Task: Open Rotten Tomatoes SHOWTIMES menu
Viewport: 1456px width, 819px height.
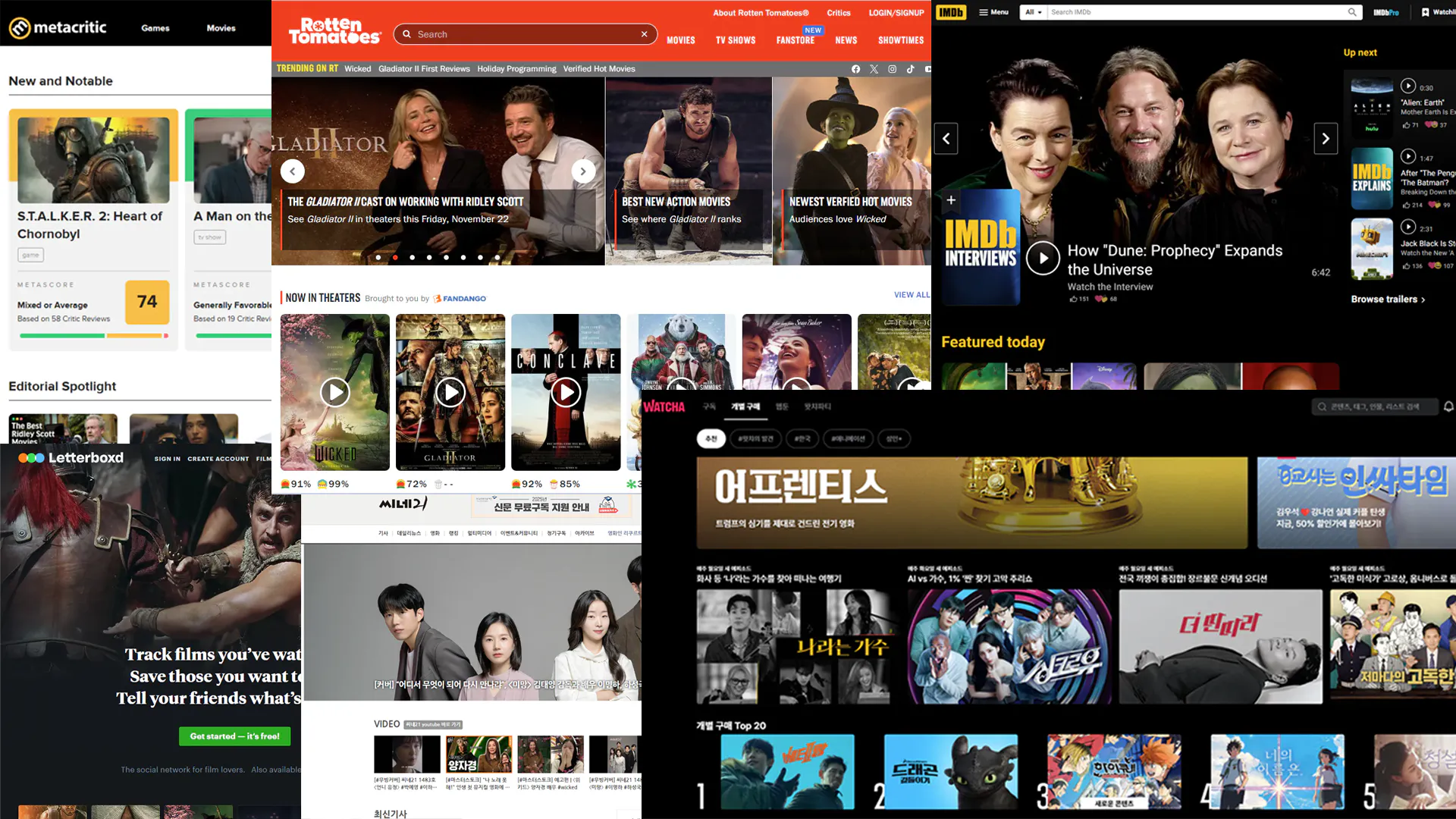Action: (x=901, y=40)
